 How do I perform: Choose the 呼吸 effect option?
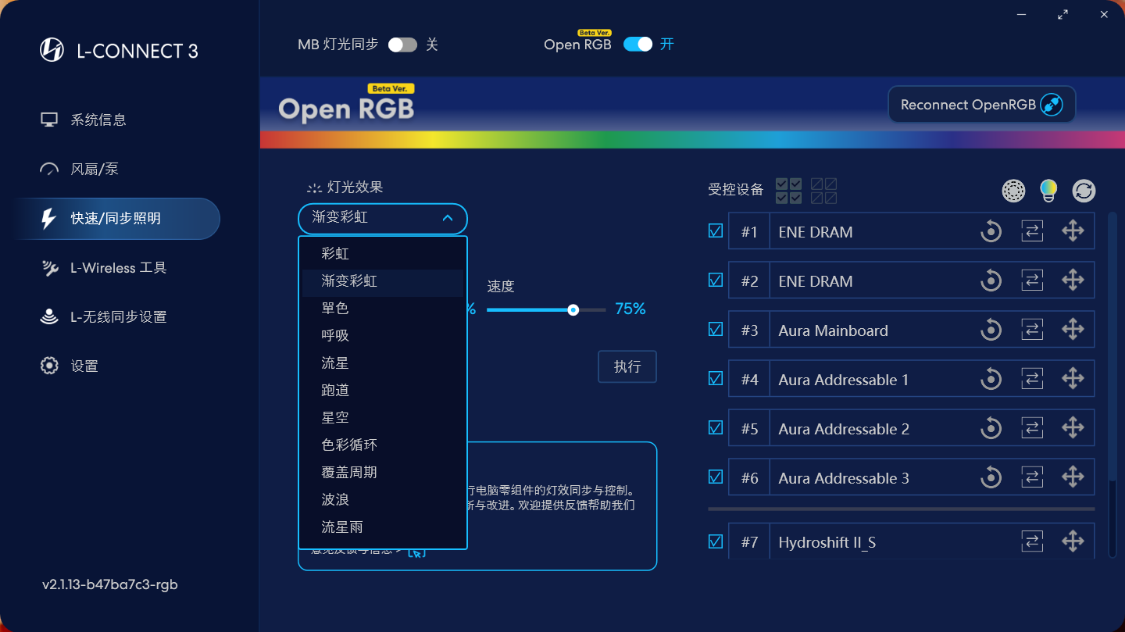(382, 336)
